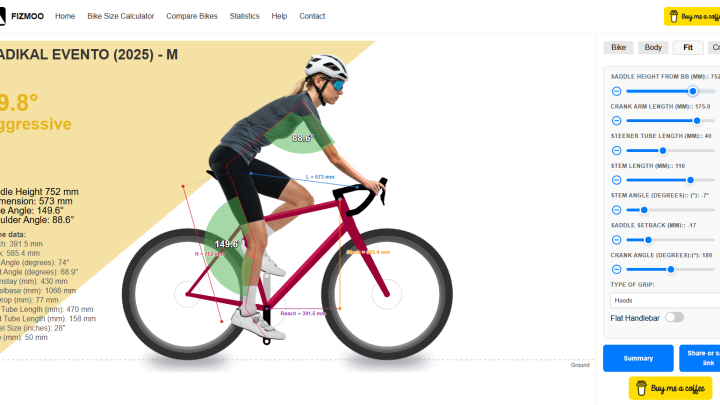Decrease saddle setback with minus icon
The width and height of the screenshot is (720, 405).
coord(616,240)
